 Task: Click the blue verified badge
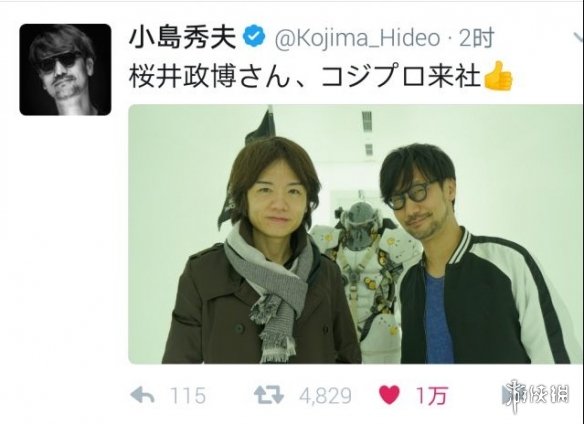point(254,37)
